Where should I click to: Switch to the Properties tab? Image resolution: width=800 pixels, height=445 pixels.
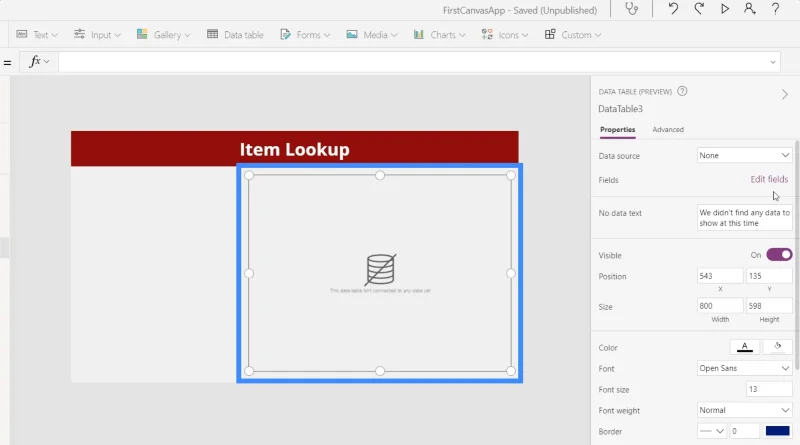(617, 130)
